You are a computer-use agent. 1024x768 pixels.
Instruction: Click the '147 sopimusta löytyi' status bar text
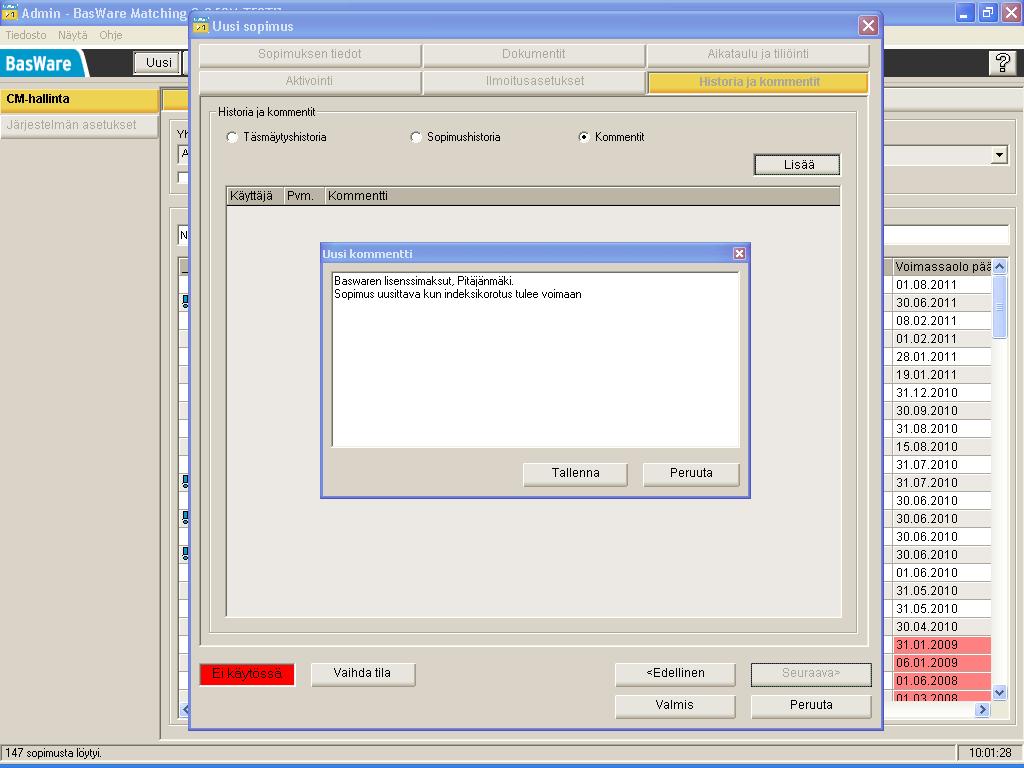click(x=54, y=753)
